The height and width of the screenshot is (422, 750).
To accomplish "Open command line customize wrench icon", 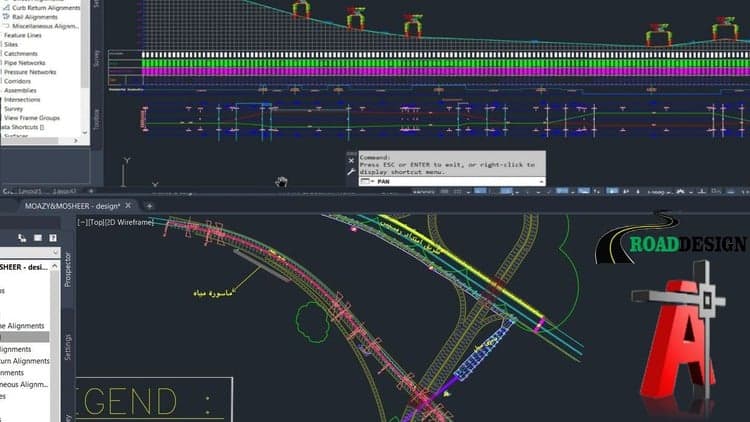I will coord(351,172).
